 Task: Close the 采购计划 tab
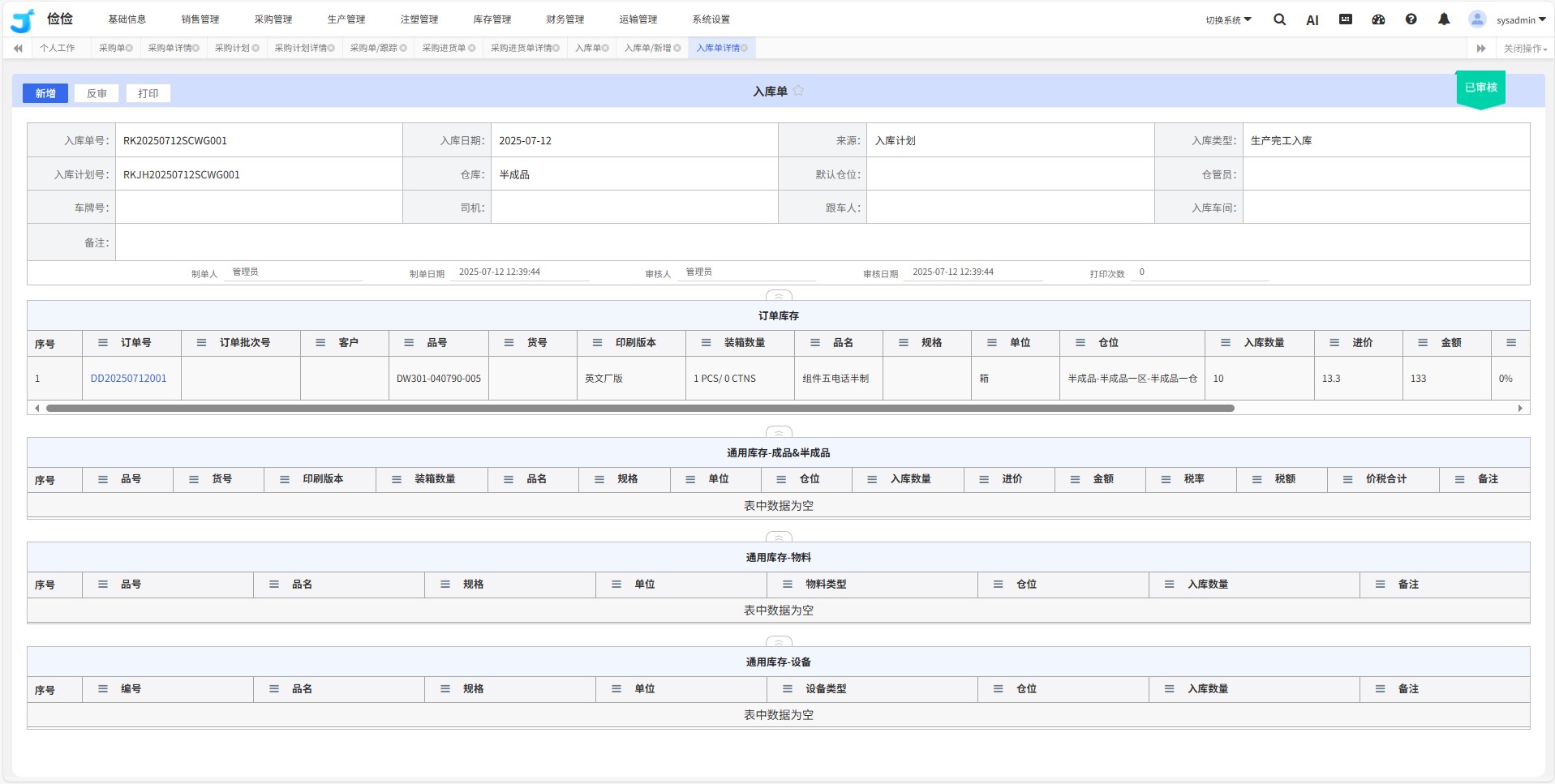pos(256,49)
